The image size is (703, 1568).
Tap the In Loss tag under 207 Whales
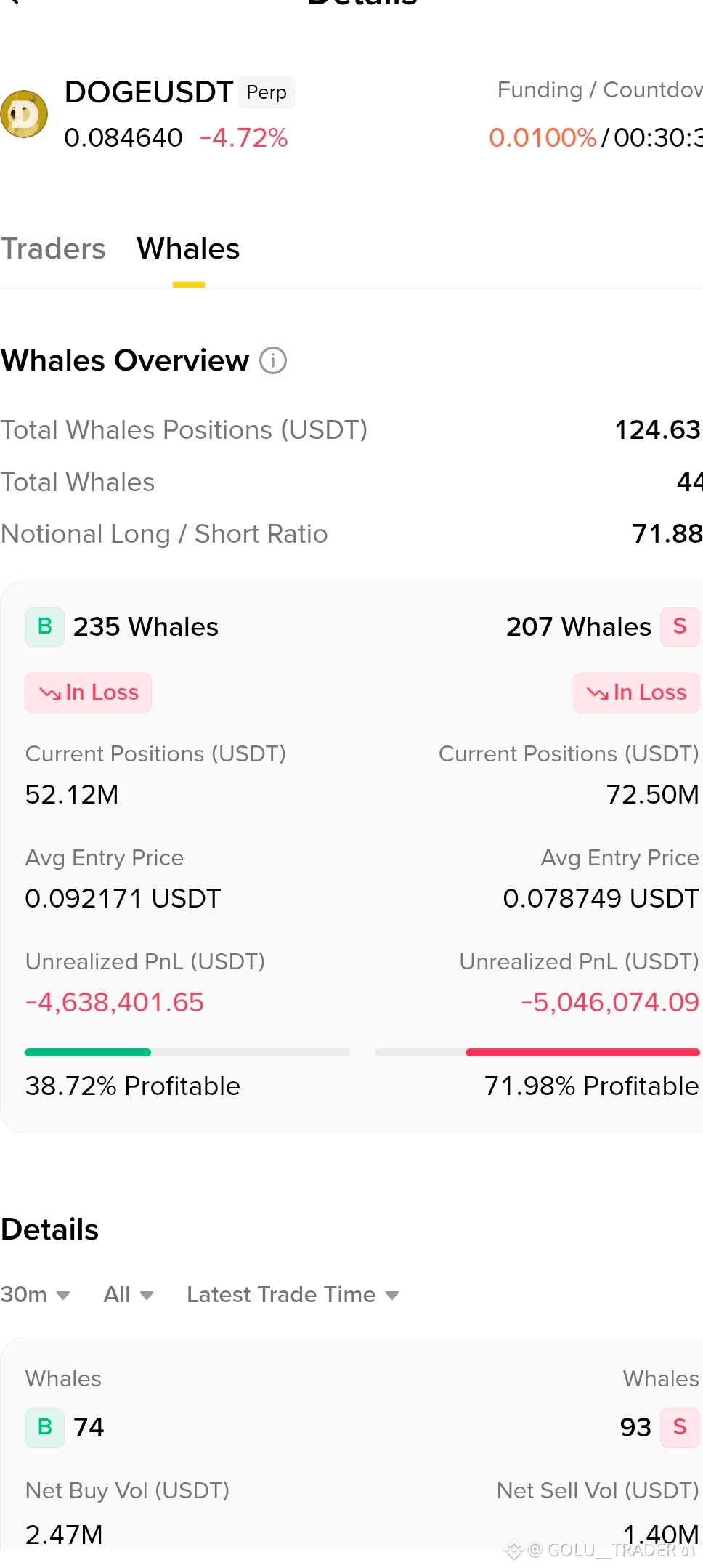(636, 692)
